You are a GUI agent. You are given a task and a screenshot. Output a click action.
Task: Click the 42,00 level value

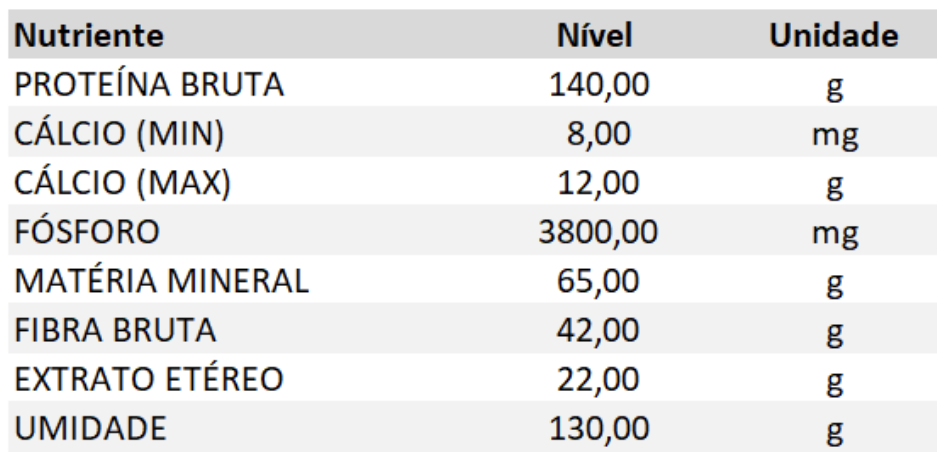[x=599, y=331]
